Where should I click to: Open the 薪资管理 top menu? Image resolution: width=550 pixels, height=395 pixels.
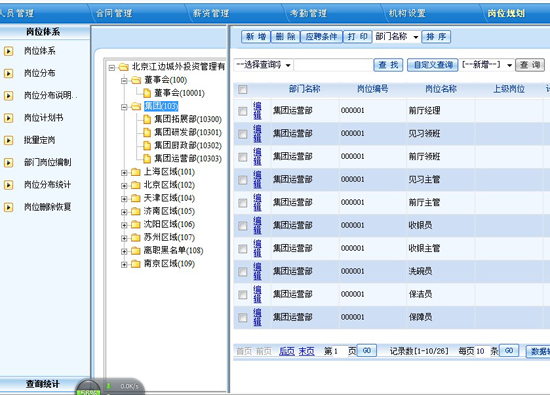[211, 14]
